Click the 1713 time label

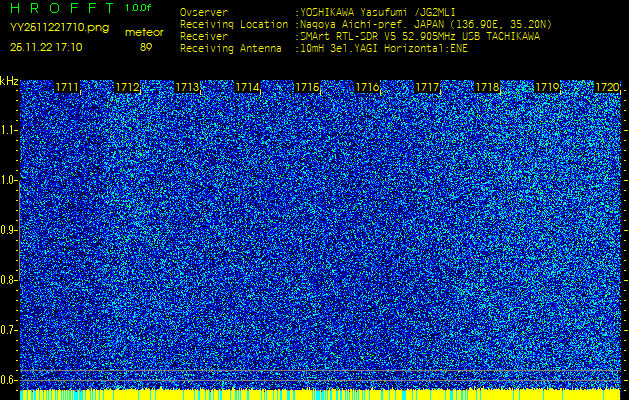point(187,87)
